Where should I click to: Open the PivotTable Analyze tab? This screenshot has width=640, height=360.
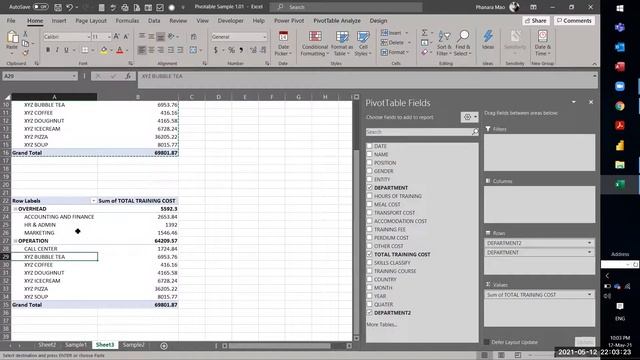click(x=337, y=20)
